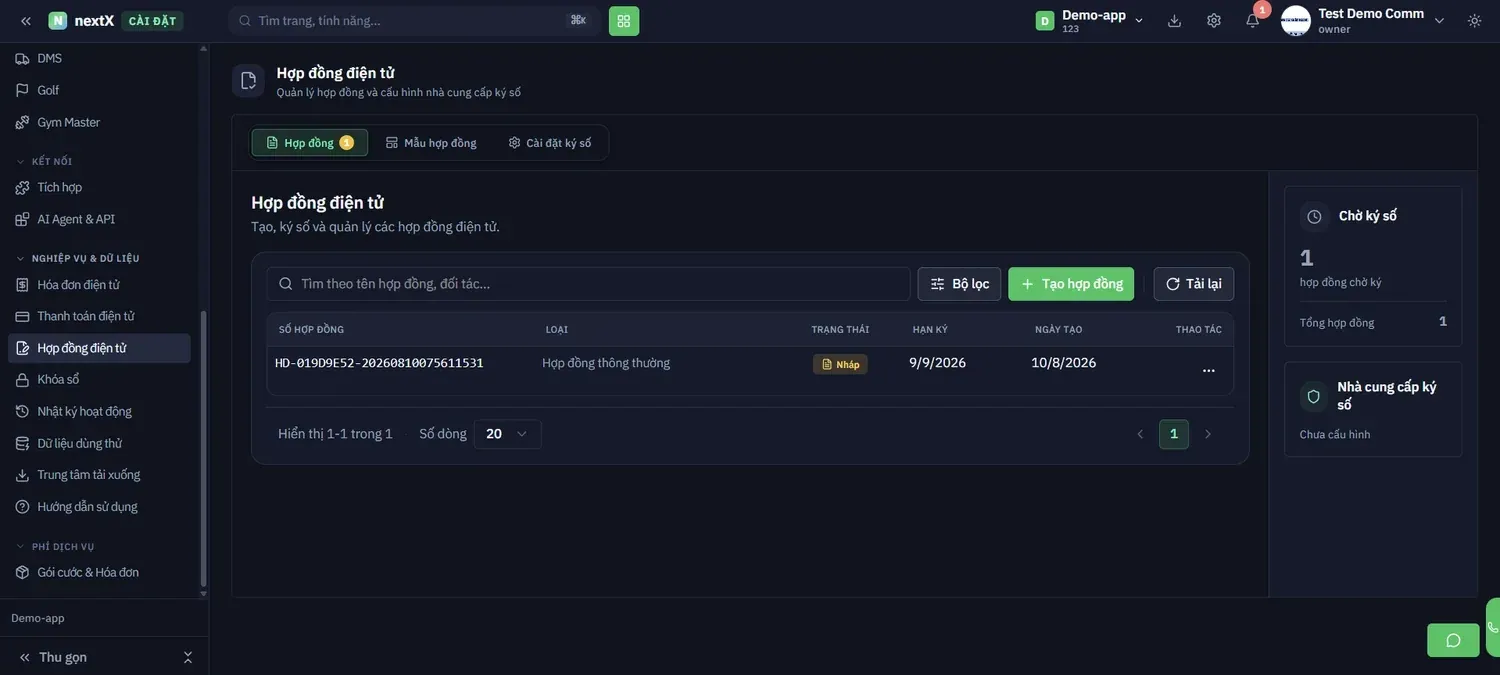This screenshot has height=675, width=1500.
Task: Click the TRẠNG THÁI column header
Action: tap(840, 330)
